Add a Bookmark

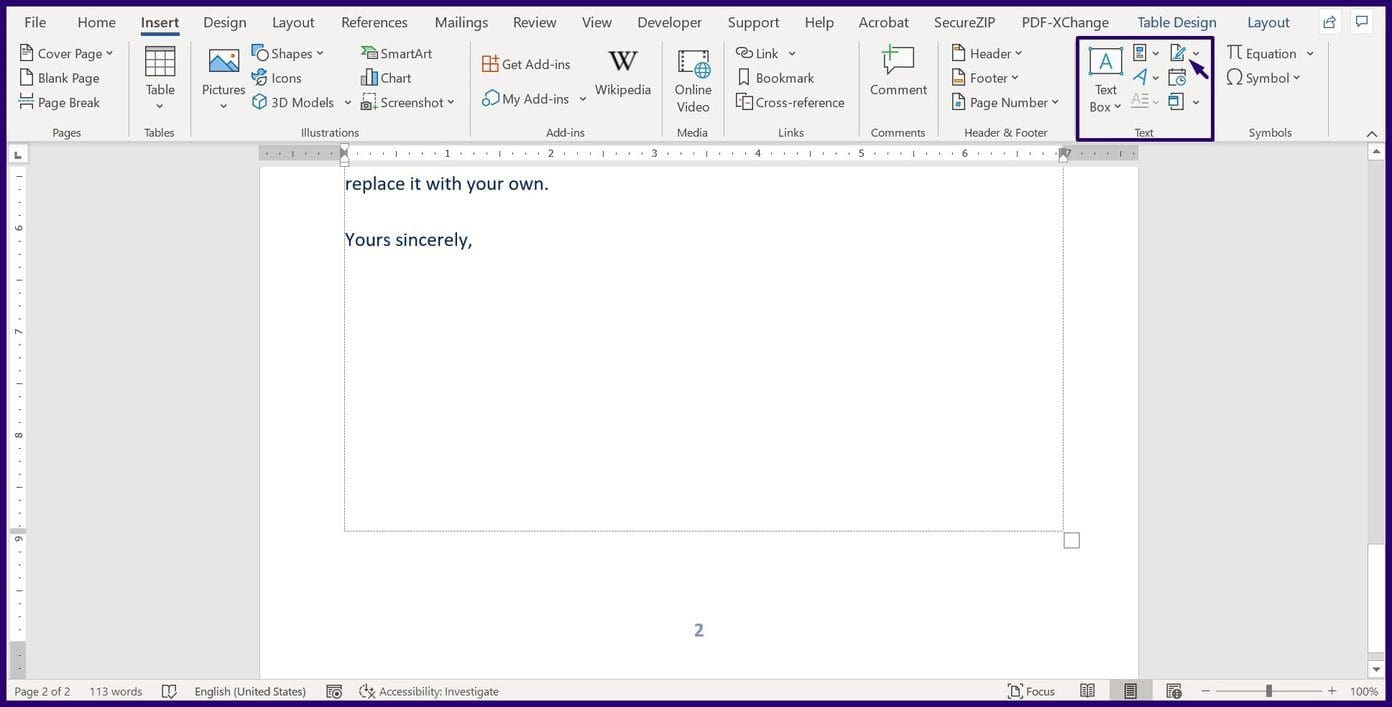[775, 78]
